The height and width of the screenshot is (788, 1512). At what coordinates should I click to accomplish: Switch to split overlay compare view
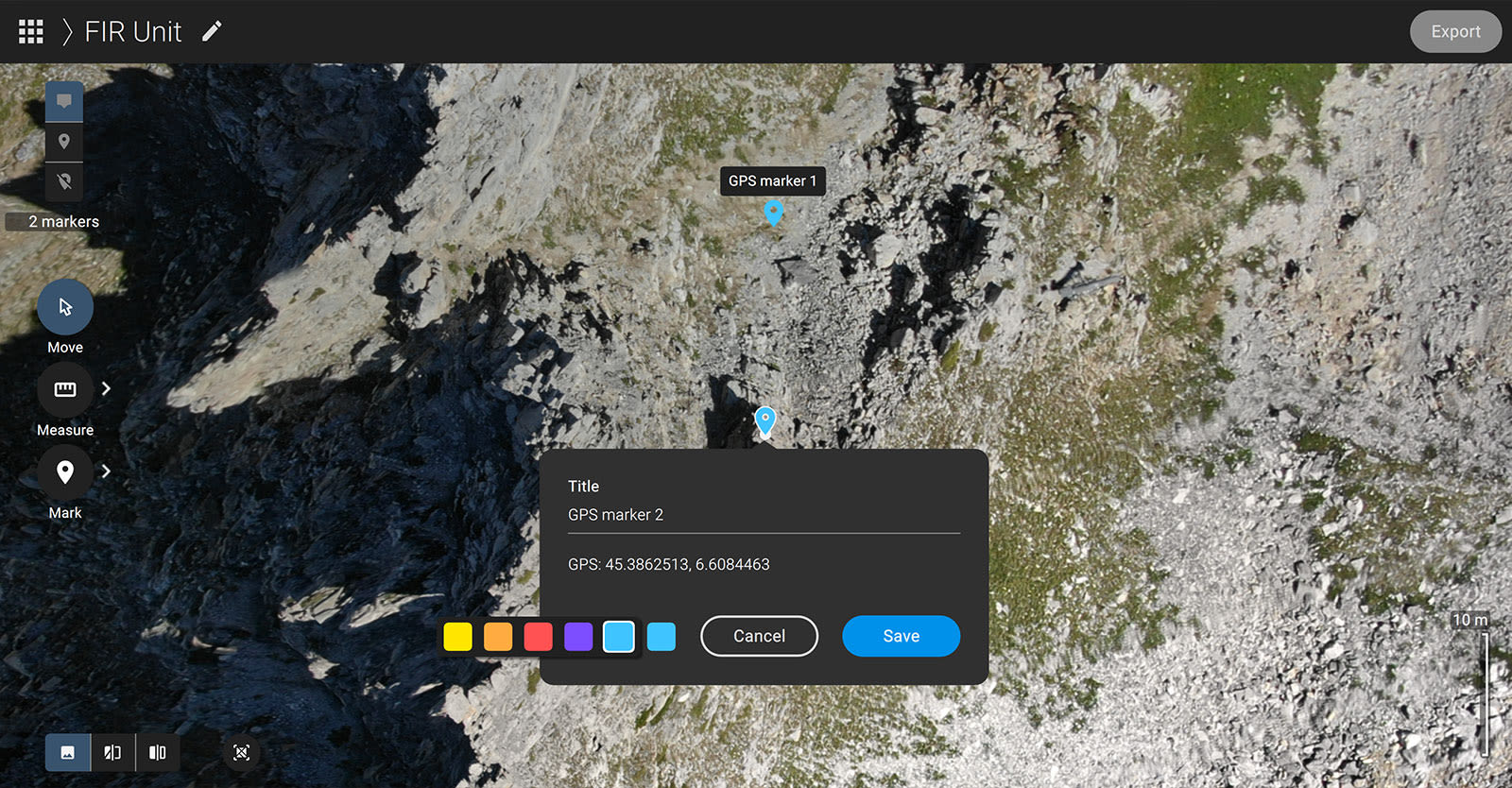coord(112,752)
